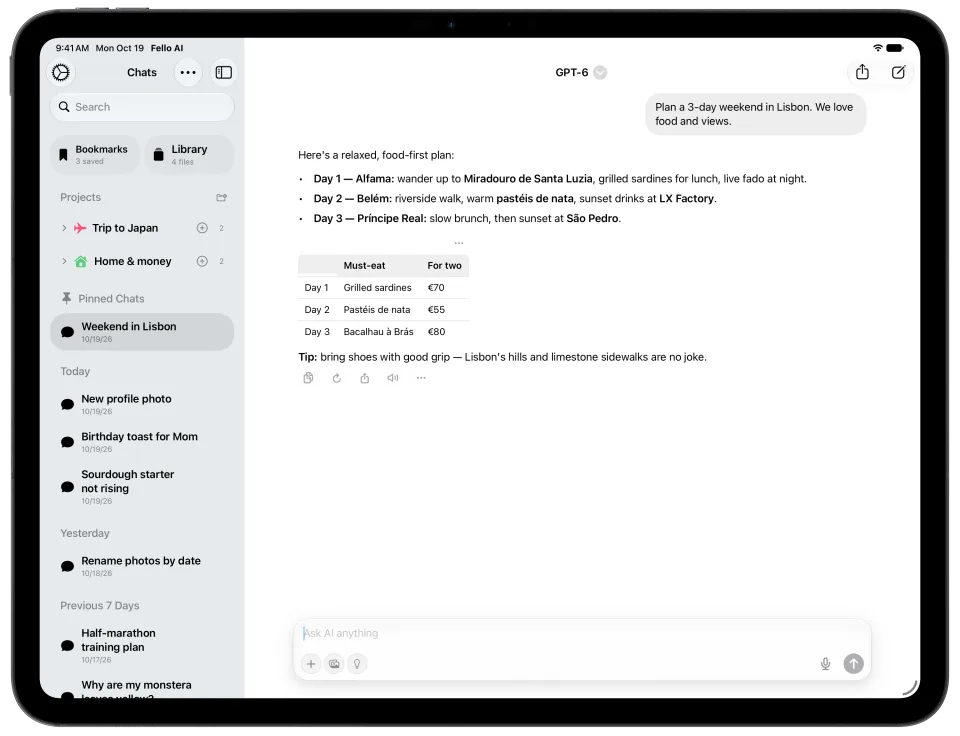960x736 pixels.
Task: Regenerate the assistant response
Action: coord(337,378)
